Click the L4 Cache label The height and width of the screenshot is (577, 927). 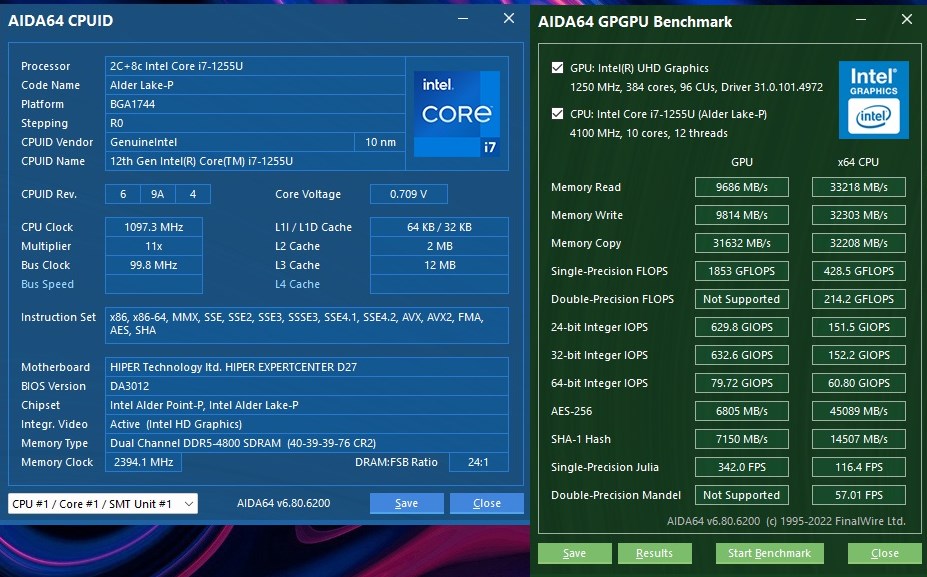click(x=297, y=284)
